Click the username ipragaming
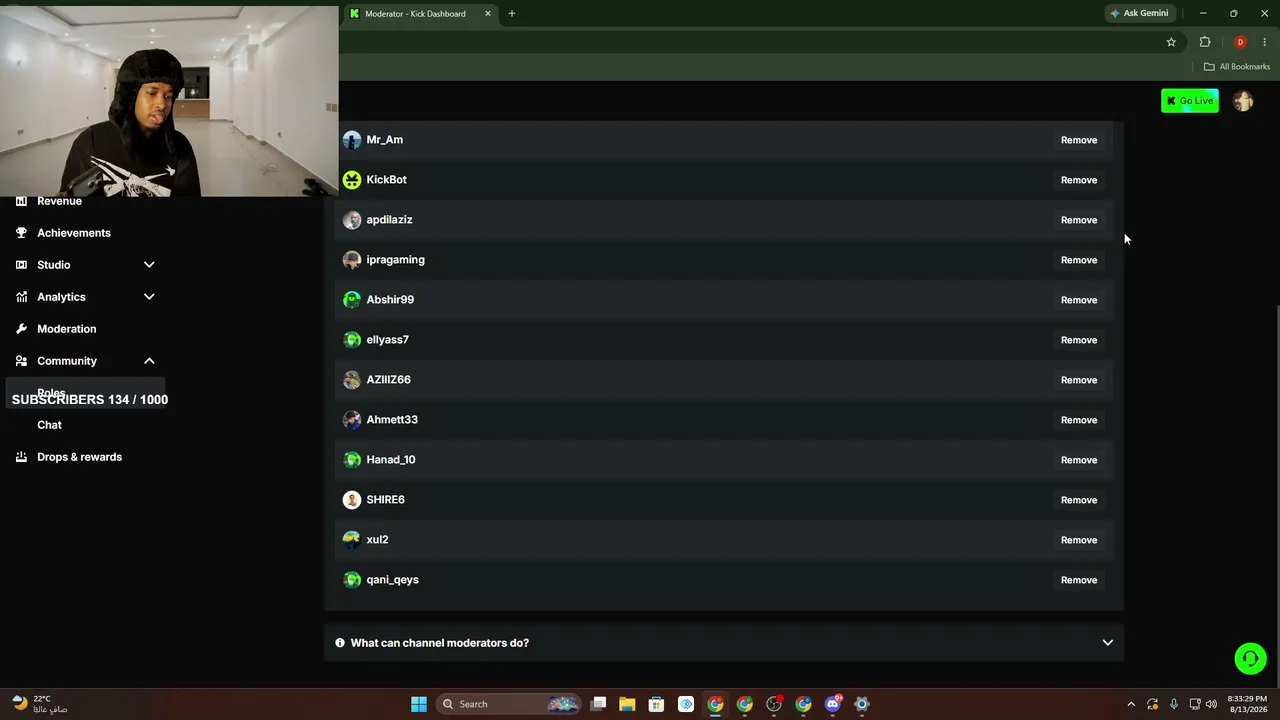Viewport: 1280px width, 720px height. tap(395, 260)
